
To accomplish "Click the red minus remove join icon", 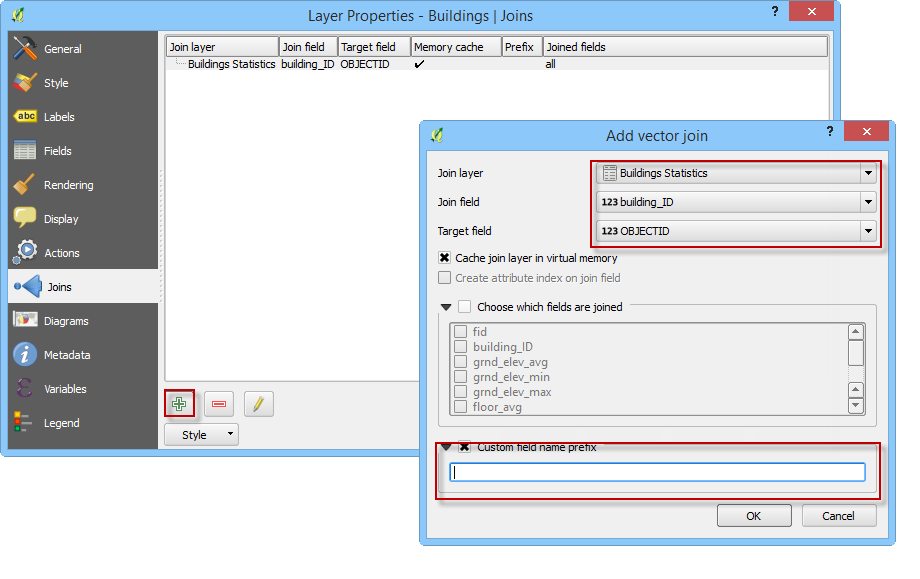I will 219,404.
